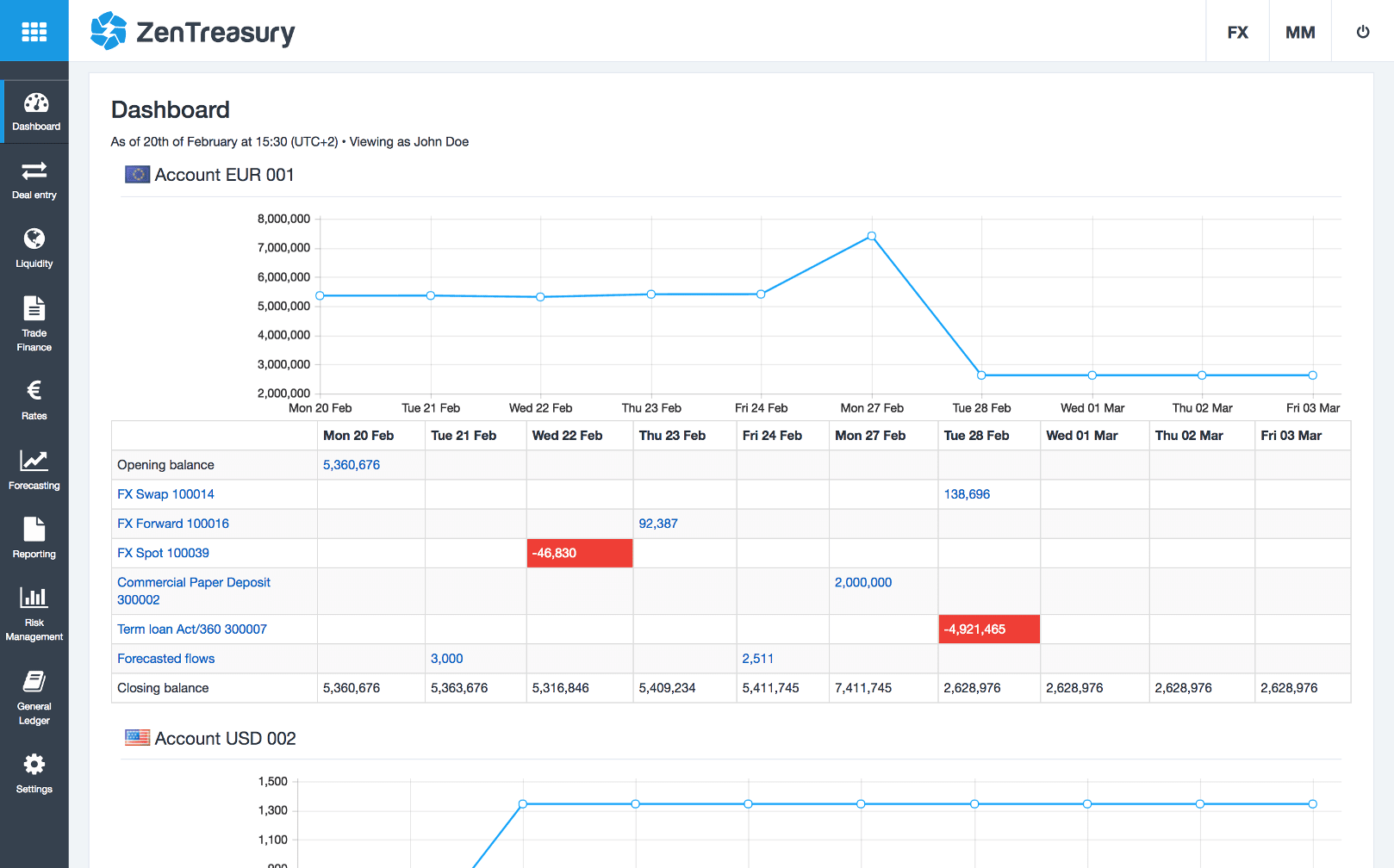
Task: Open General Ledger book icon
Action: tap(34, 681)
